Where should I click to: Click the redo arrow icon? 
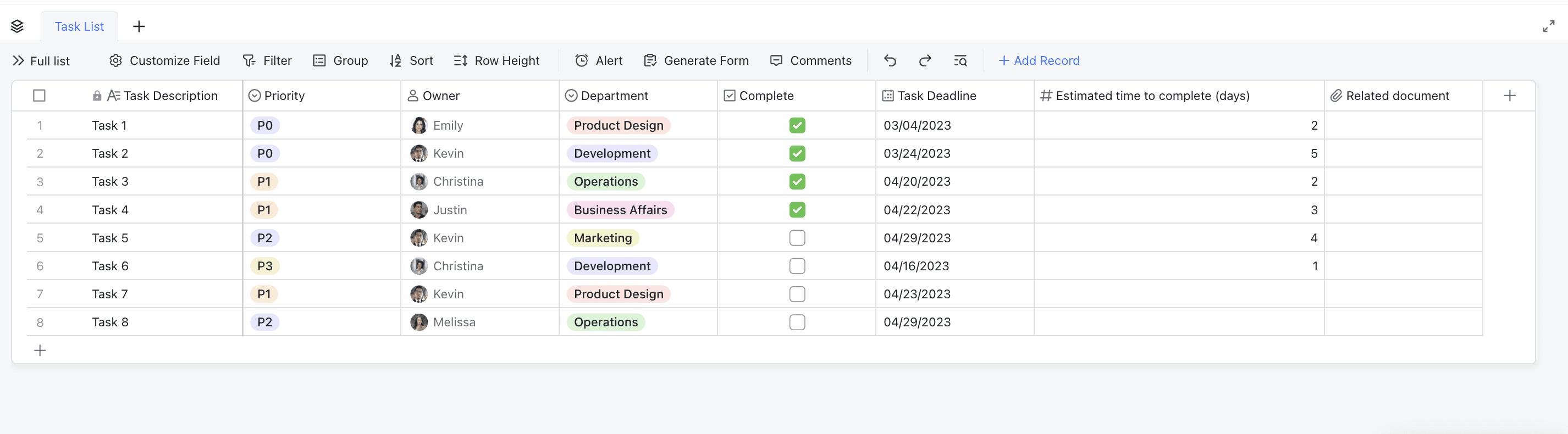click(x=925, y=60)
